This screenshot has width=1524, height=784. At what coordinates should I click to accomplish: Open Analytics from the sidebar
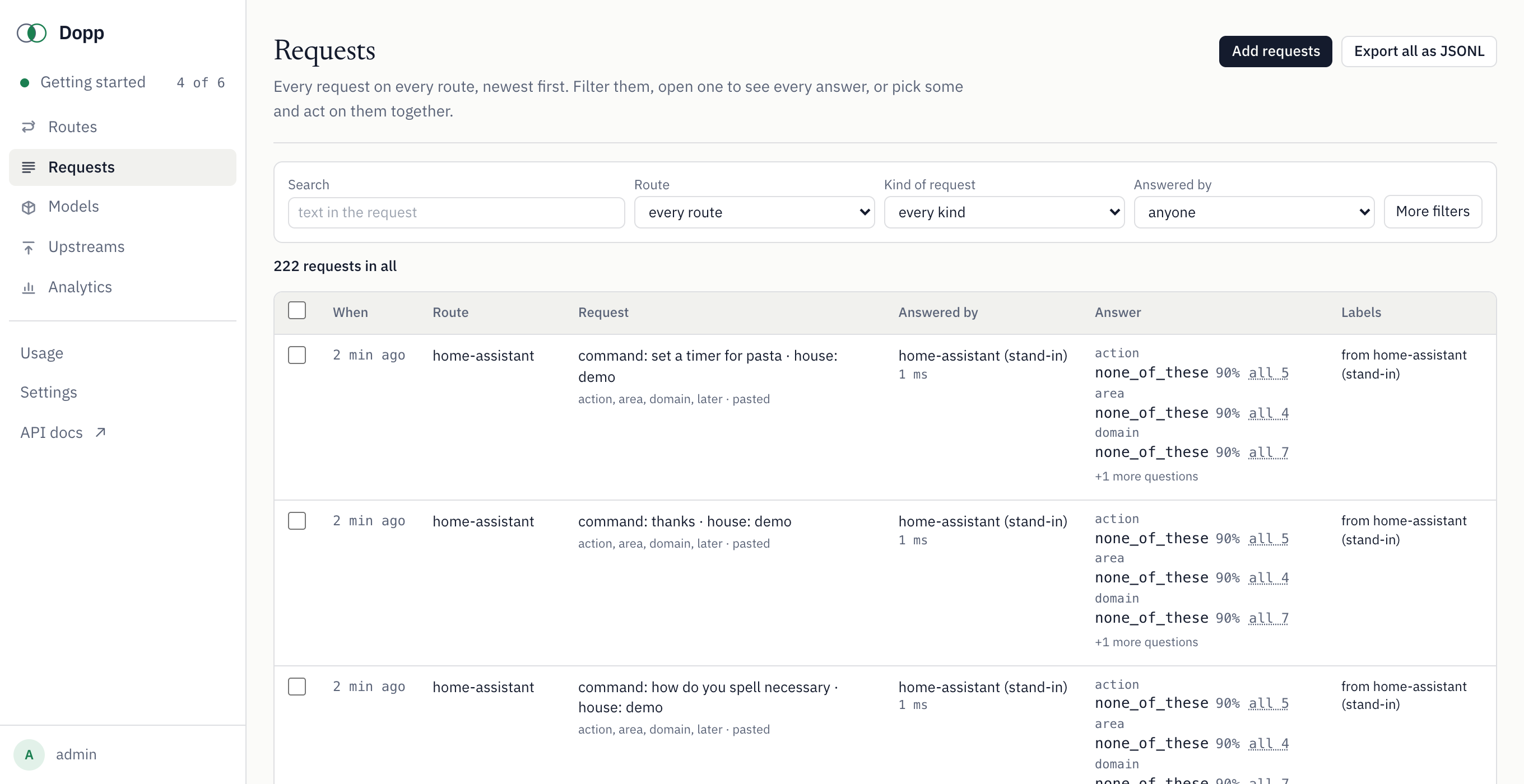(x=123, y=287)
